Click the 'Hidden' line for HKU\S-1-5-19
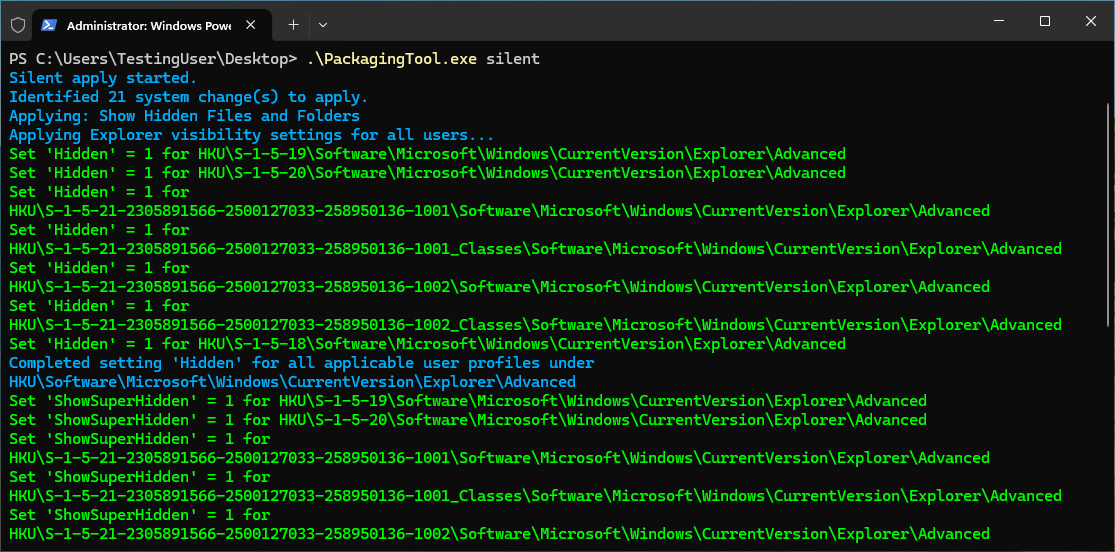Screen dimensions: 1115x552 coord(427,154)
